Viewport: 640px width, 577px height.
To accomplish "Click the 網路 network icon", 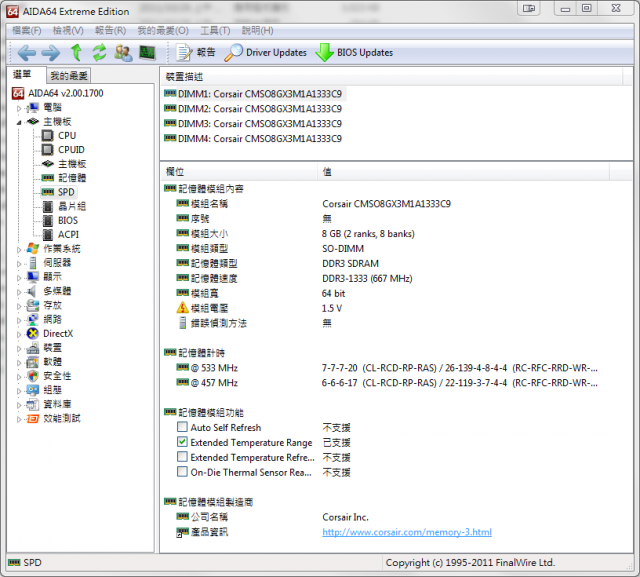I will tap(33, 319).
